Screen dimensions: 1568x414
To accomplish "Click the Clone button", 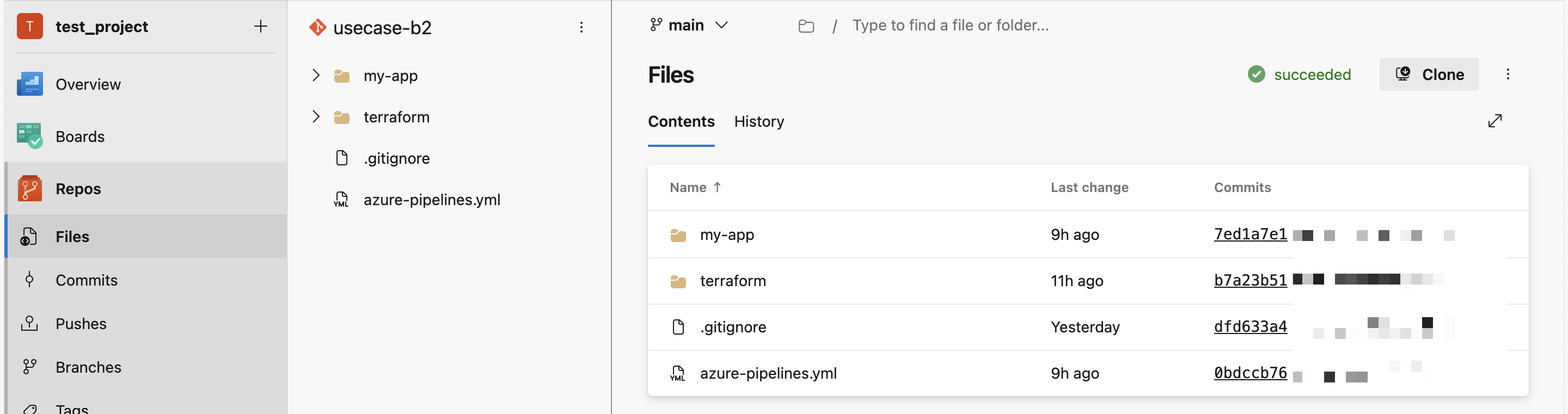I will (1429, 74).
